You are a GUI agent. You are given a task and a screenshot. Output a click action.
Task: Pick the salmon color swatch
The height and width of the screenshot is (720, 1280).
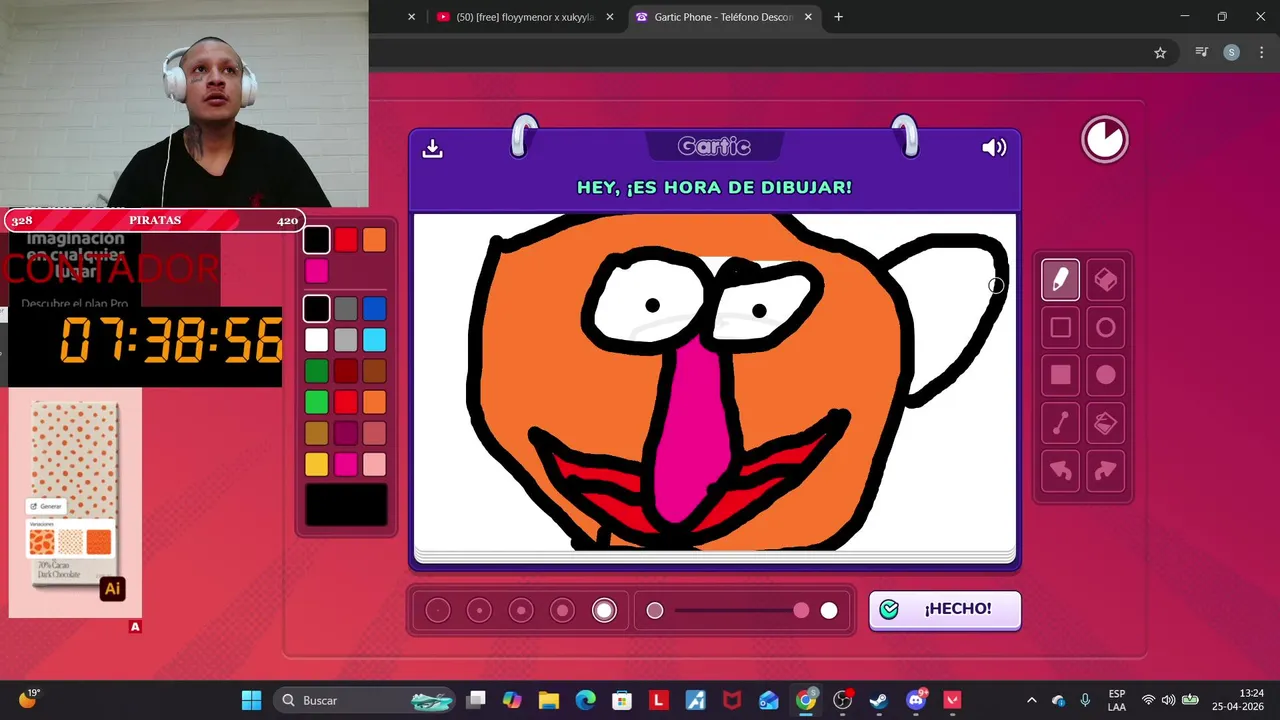pos(374,433)
